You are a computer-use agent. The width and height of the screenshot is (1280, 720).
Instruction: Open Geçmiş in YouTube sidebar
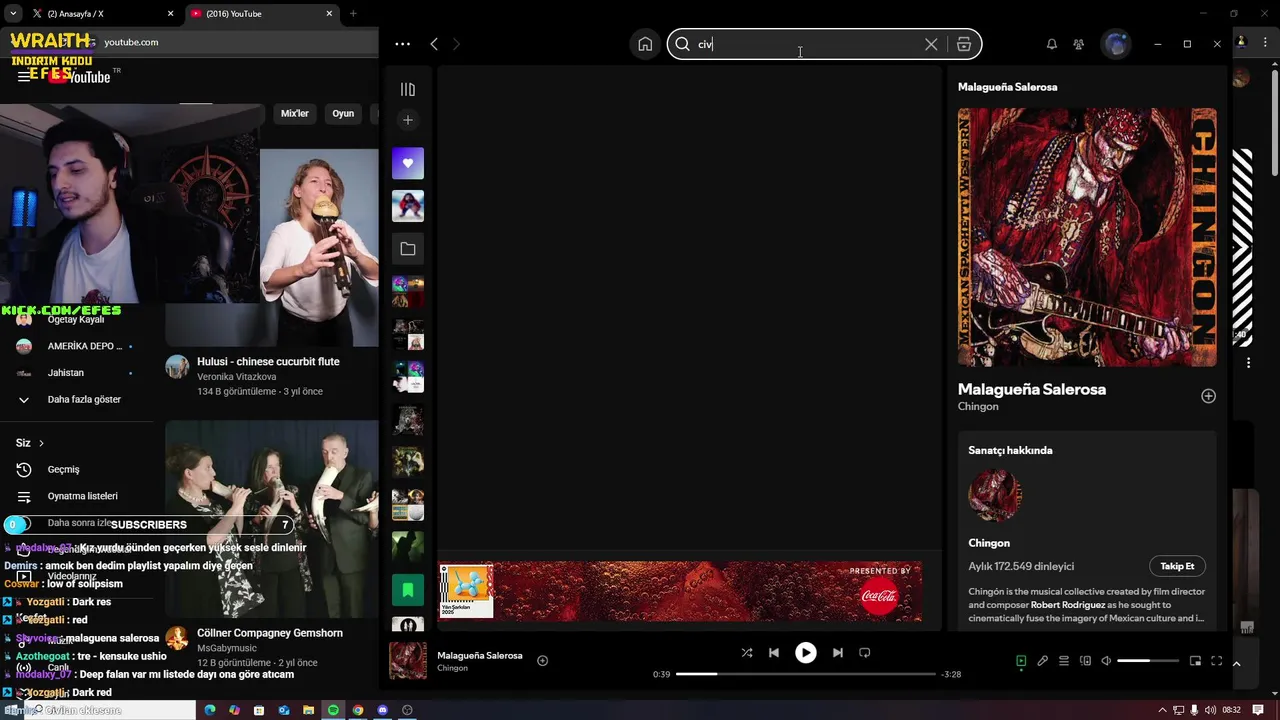[63, 469]
